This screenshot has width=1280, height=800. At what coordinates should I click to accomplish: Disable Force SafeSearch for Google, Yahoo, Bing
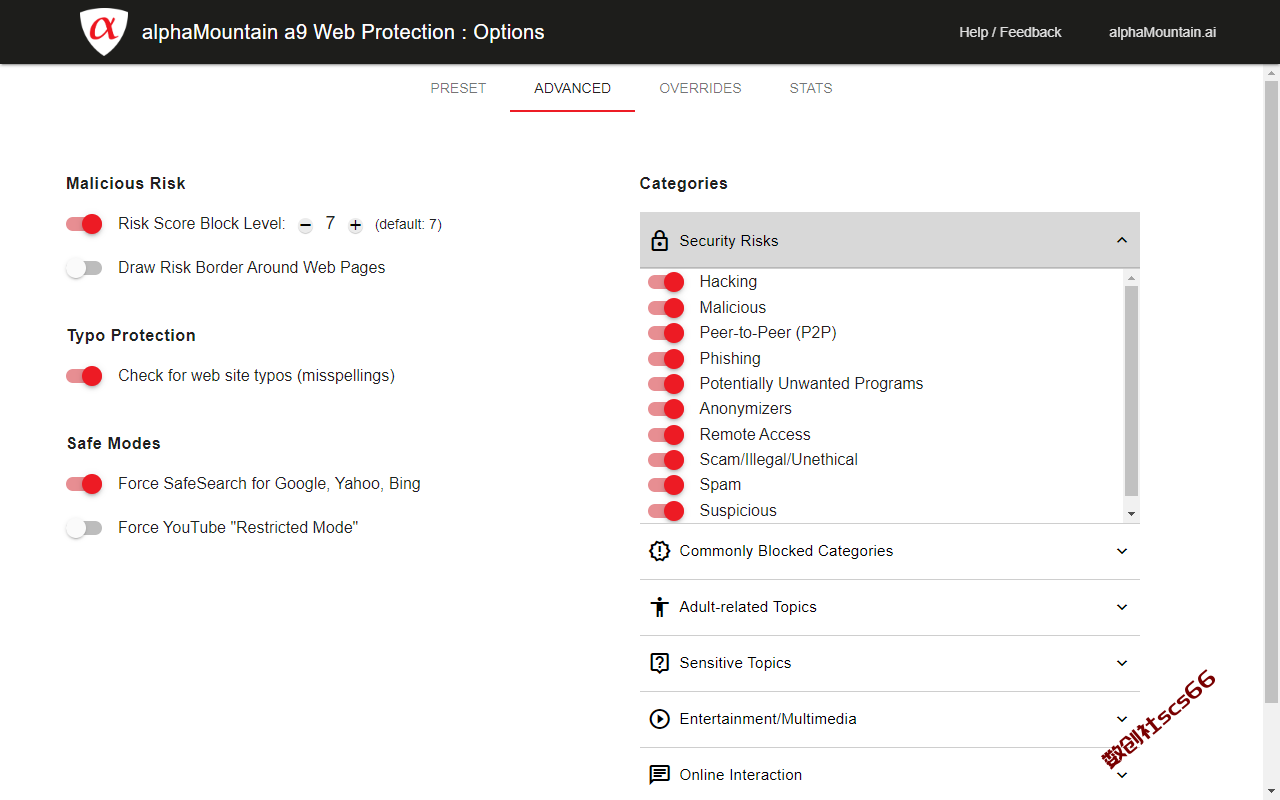click(85, 484)
